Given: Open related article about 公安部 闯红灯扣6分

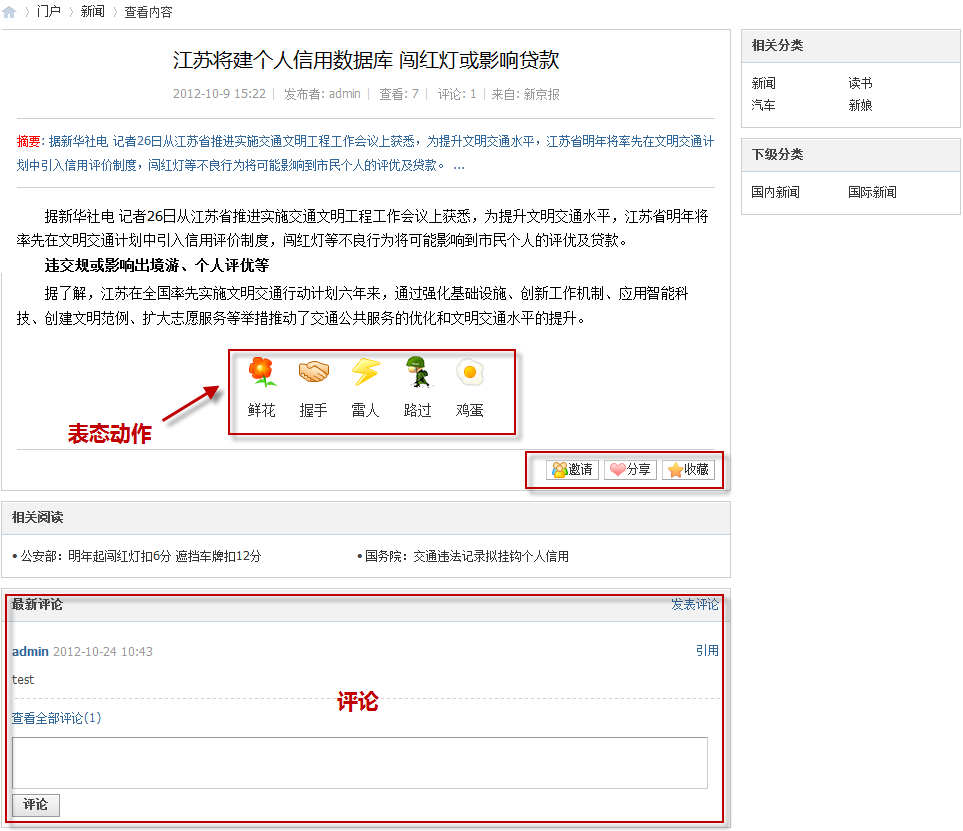Looking at the screenshot, I should tap(140, 556).
